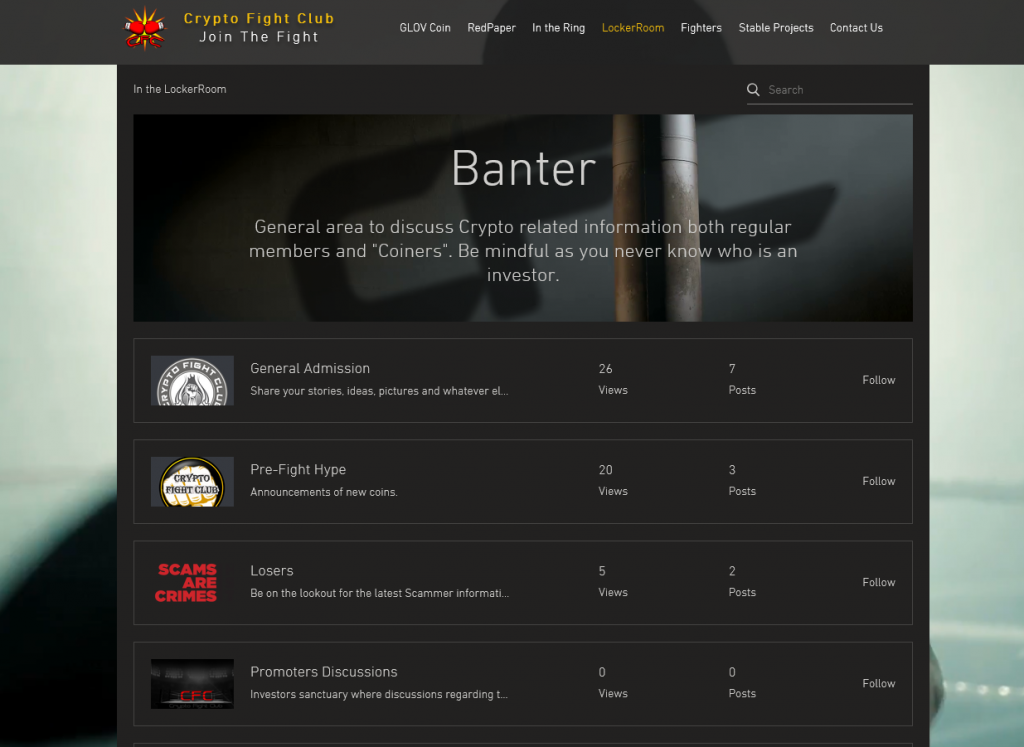Screen dimensions: 1024x747
Task: Open the Pre-Fight Hype category
Action: [298, 469]
